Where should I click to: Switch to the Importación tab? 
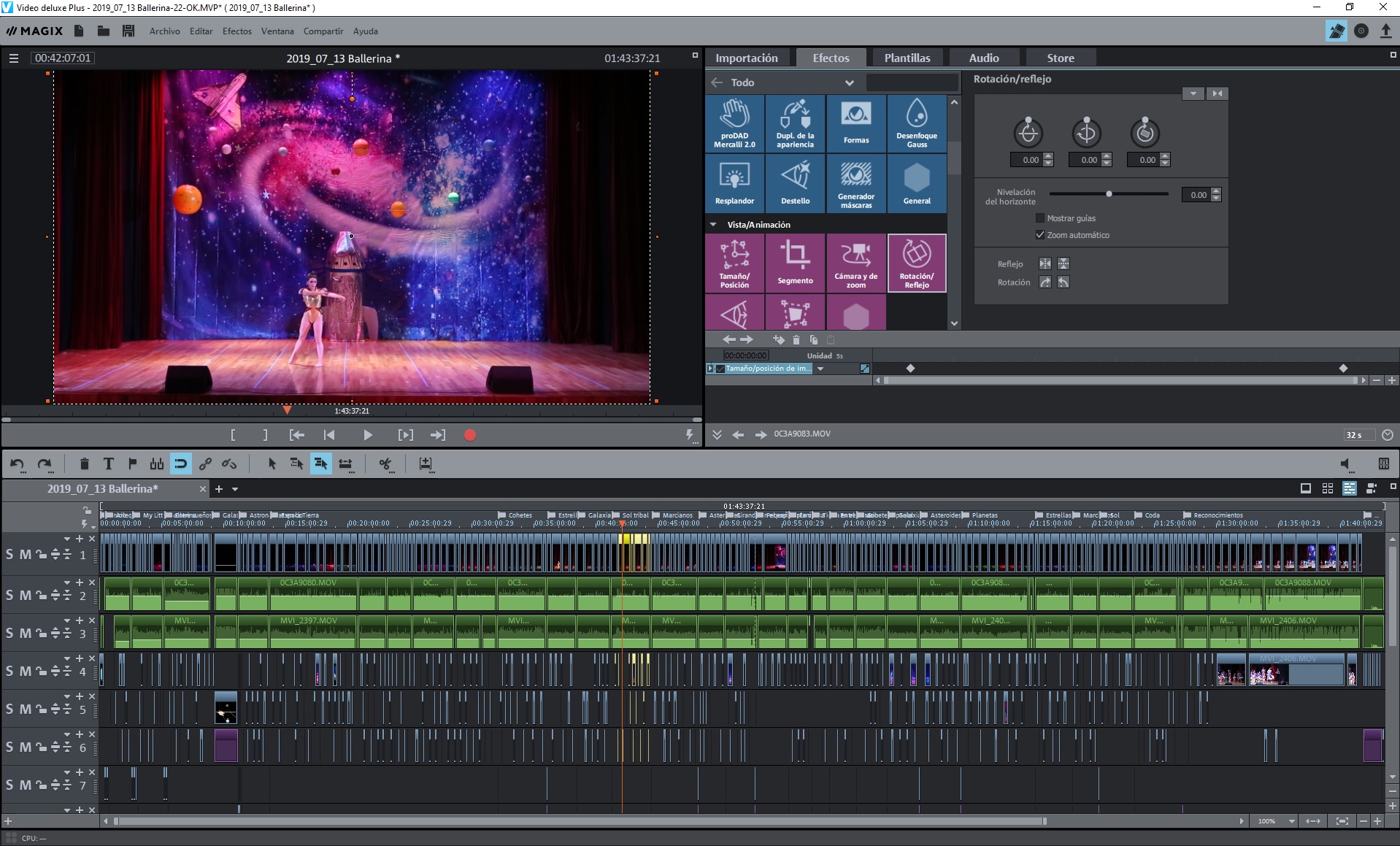[x=747, y=58]
